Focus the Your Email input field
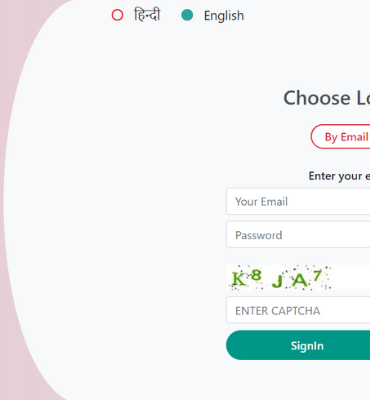 coord(298,201)
